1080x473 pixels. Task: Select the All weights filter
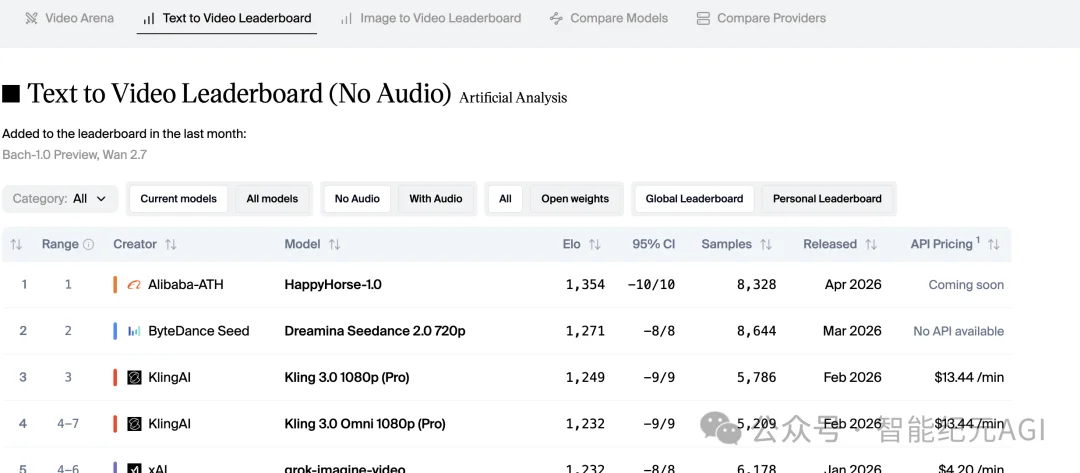tap(505, 199)
